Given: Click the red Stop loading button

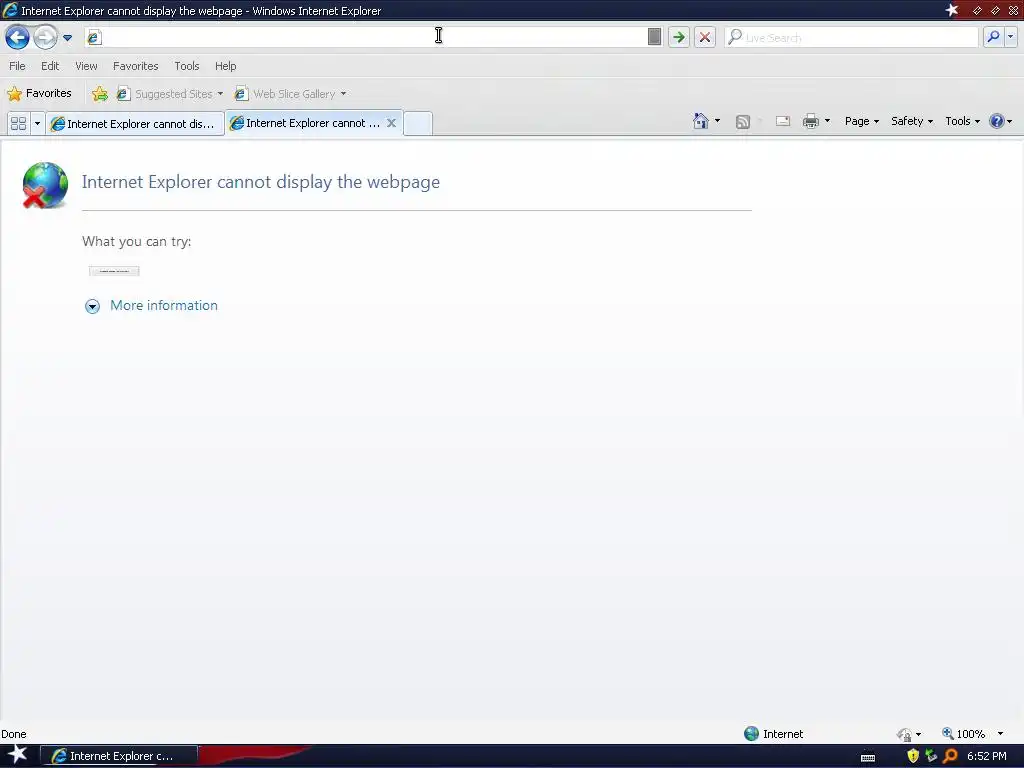Looking at the screenshot, I should point(705,37).
